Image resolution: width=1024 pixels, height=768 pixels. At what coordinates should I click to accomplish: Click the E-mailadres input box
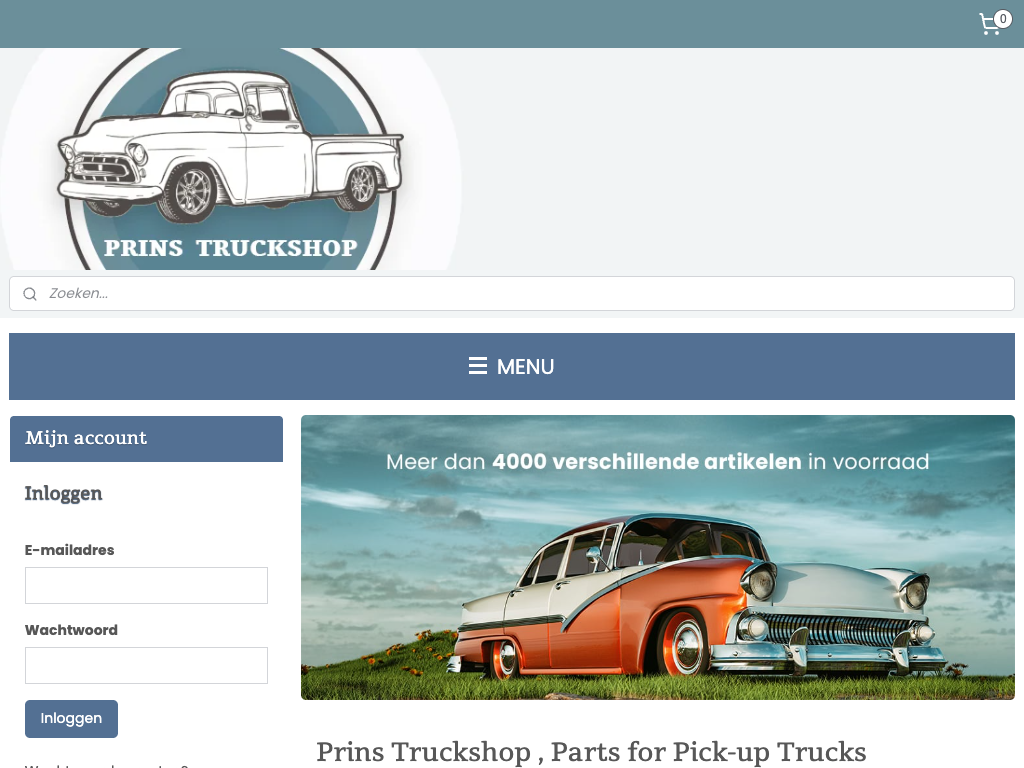tap(146, 585)
